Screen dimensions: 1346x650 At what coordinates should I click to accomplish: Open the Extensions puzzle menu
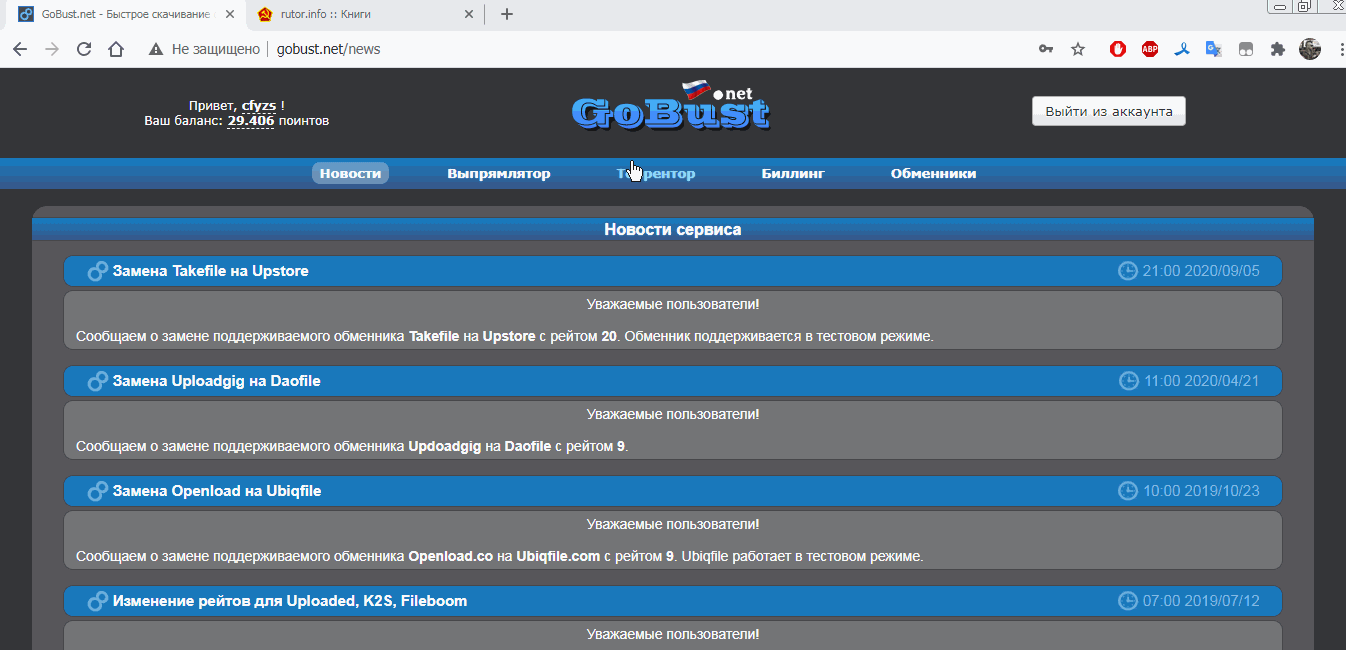pos(1278,49)
